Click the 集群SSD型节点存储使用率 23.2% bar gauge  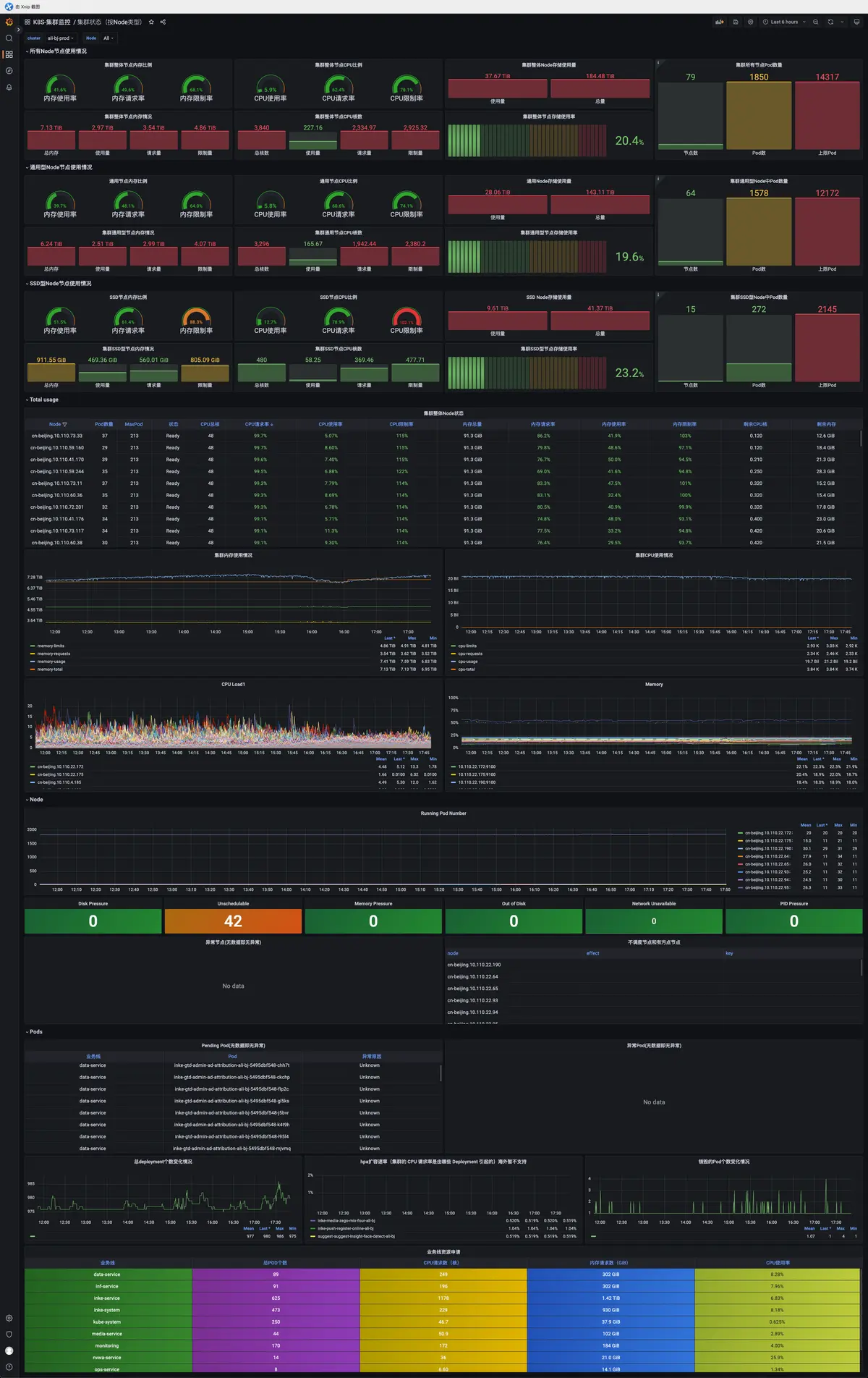click(x=548, y=373)
